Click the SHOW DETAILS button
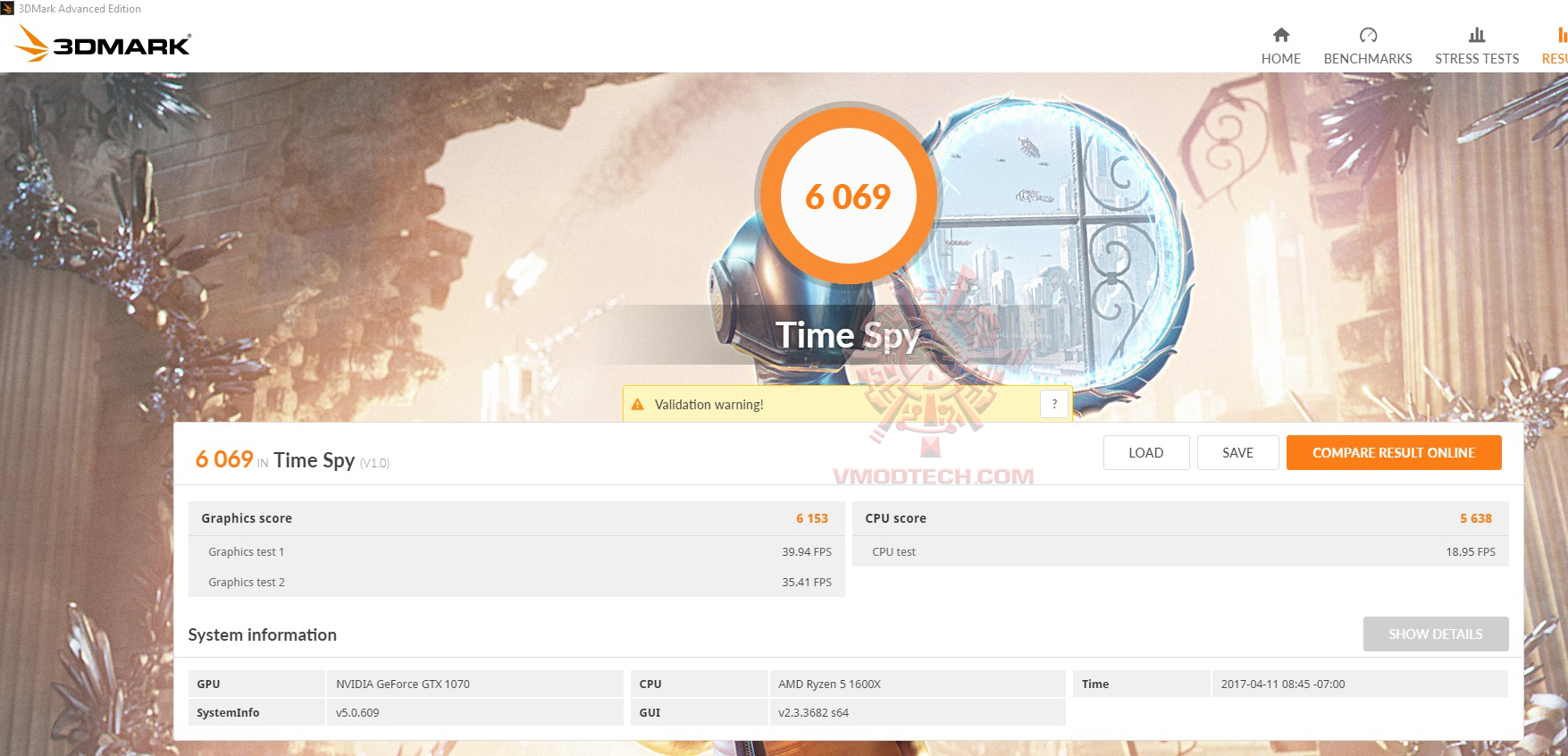The height and width of the screenshot is (756, 1568). pyautogui.click(x=1436, y=634)
